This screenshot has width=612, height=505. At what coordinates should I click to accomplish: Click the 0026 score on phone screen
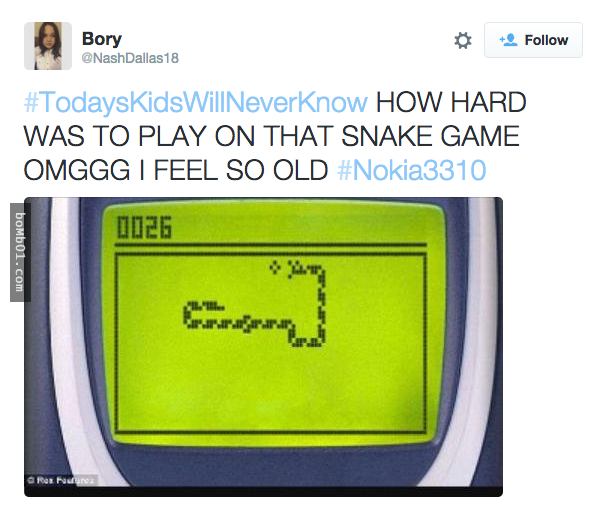point(144,227)
